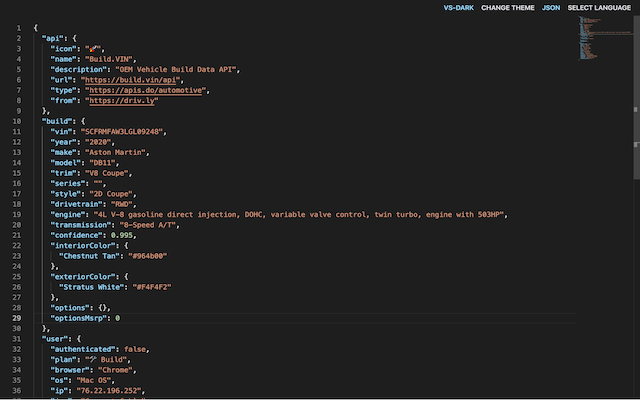Click the "#F4F4F2" color value
This screenshot has height=400, width=640.
pyautogui.click(x=152, y=287)
